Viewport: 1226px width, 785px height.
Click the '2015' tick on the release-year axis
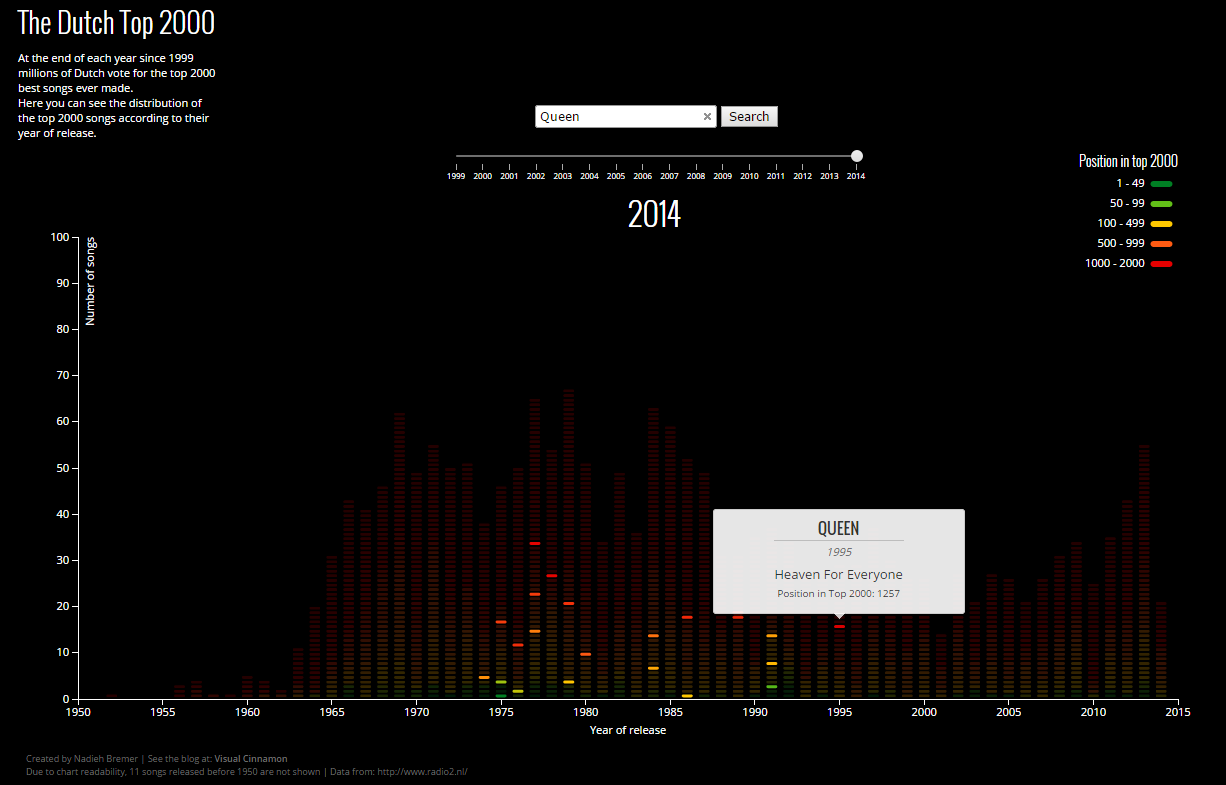(1178, 713)
